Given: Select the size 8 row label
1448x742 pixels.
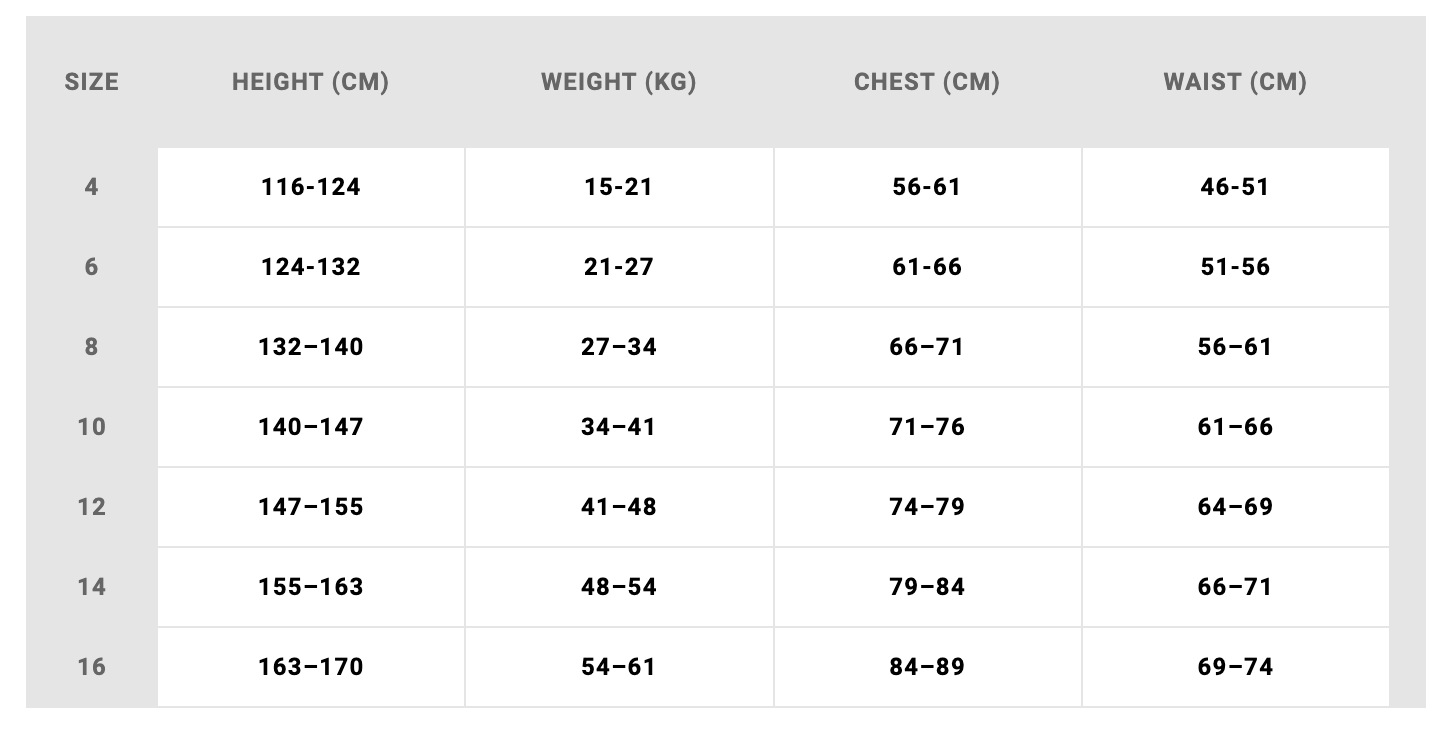Looking at the screenshot, I should [91, 347].
